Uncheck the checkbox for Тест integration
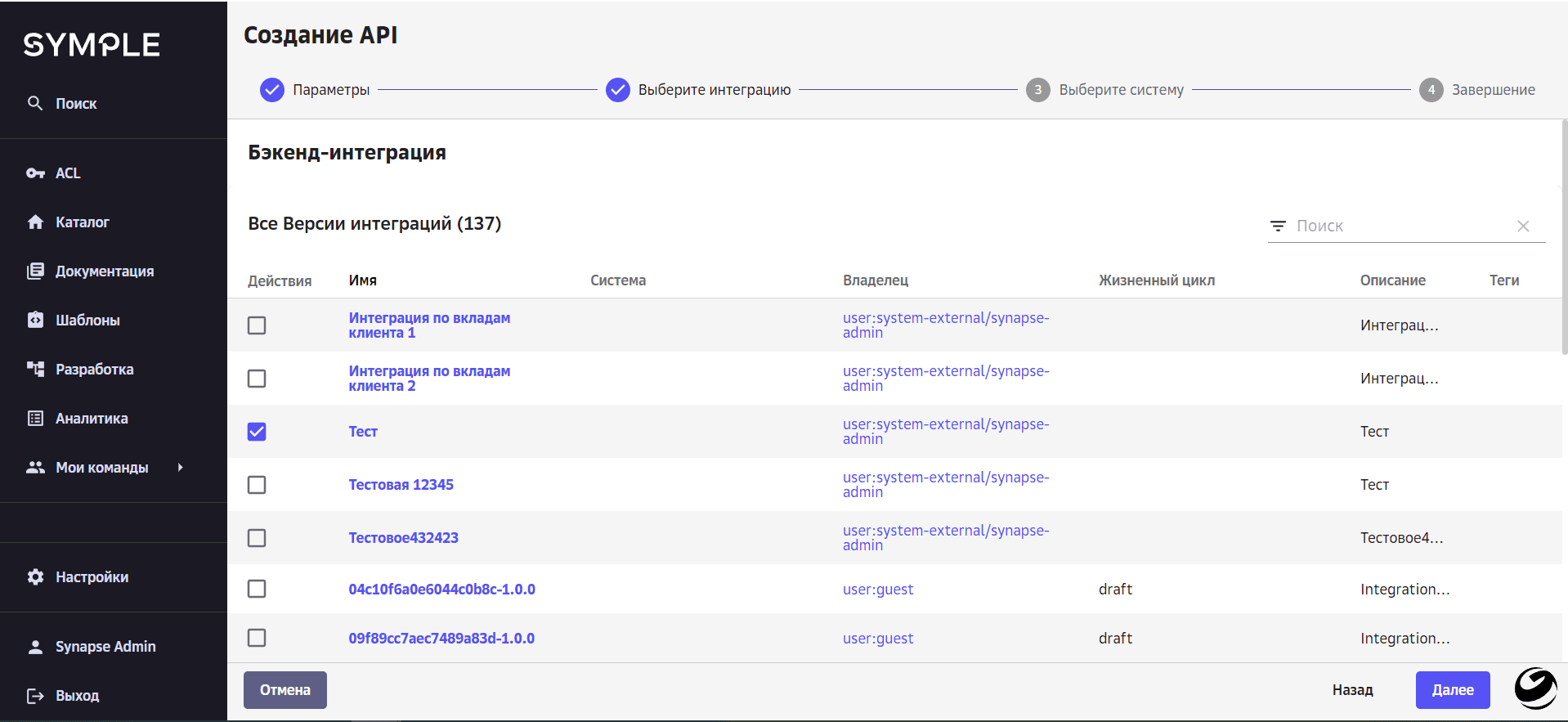The height and width of the screenshot is (722, 1568). click(x=257, y=432)
